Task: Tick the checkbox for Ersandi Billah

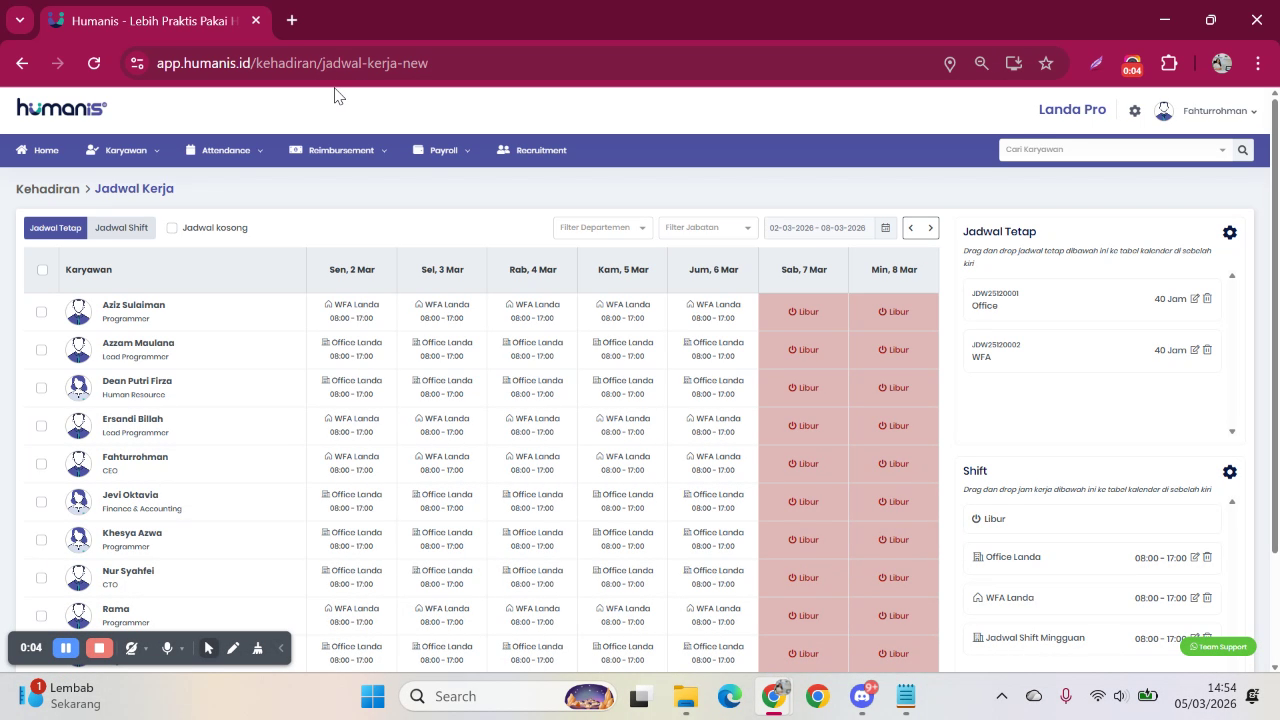Action: click(41, 426)
